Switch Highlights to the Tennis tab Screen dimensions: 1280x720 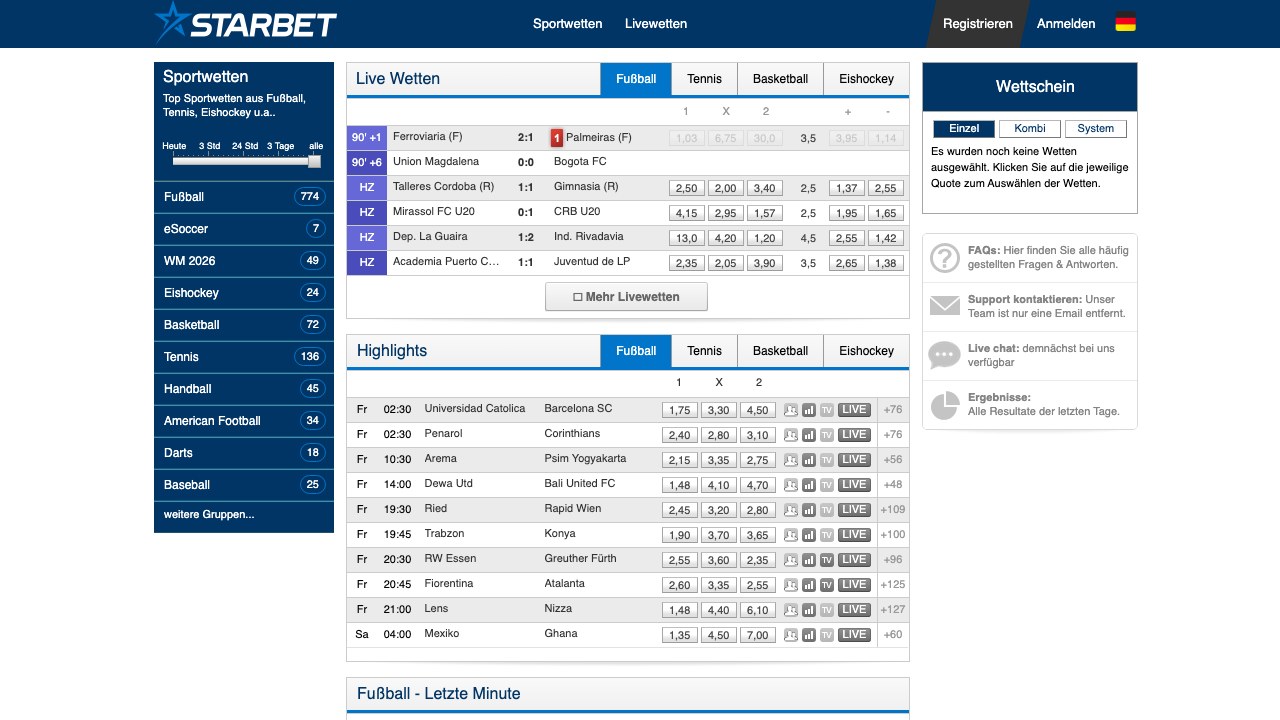coord(704,351)
